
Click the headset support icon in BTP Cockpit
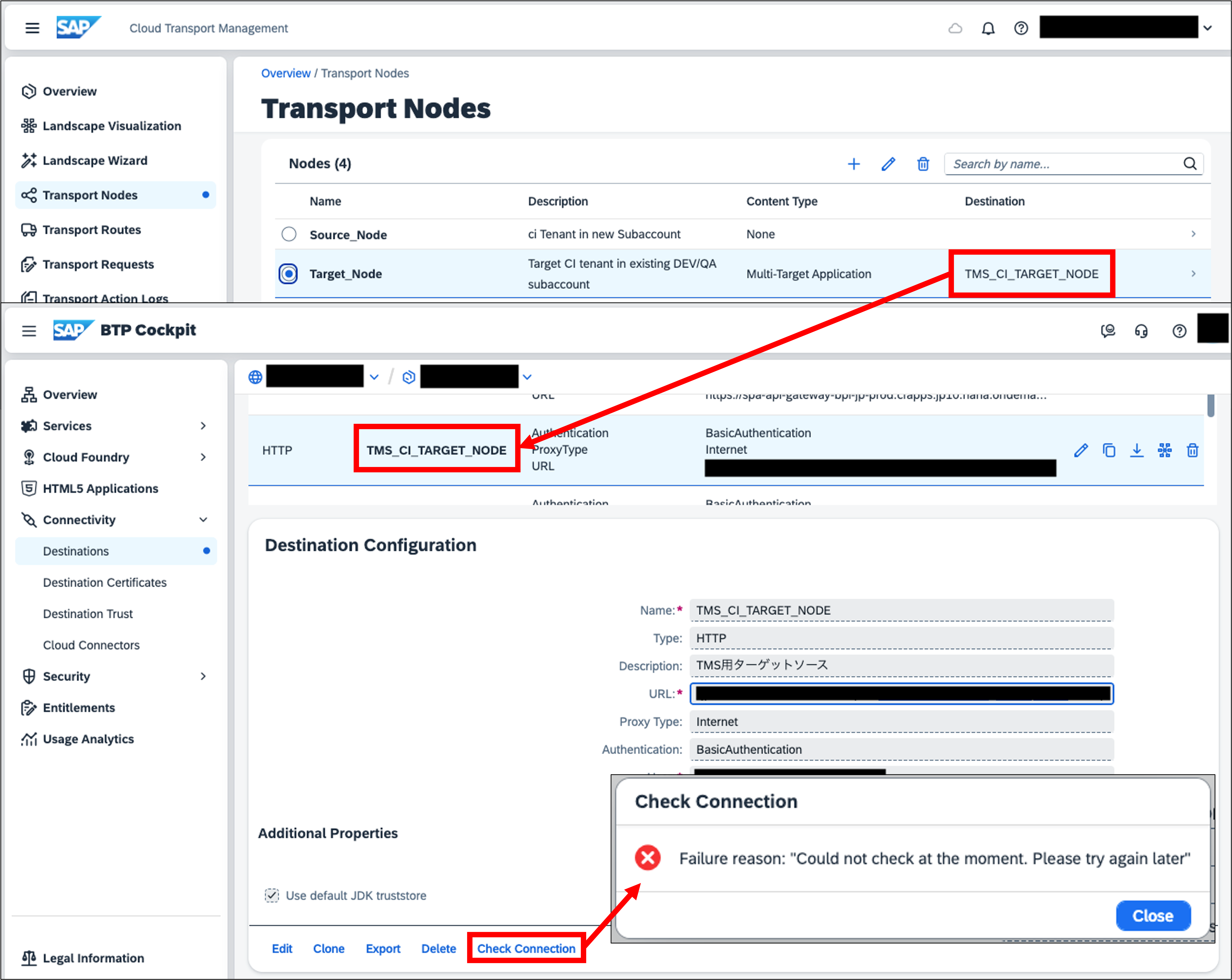1141,331
